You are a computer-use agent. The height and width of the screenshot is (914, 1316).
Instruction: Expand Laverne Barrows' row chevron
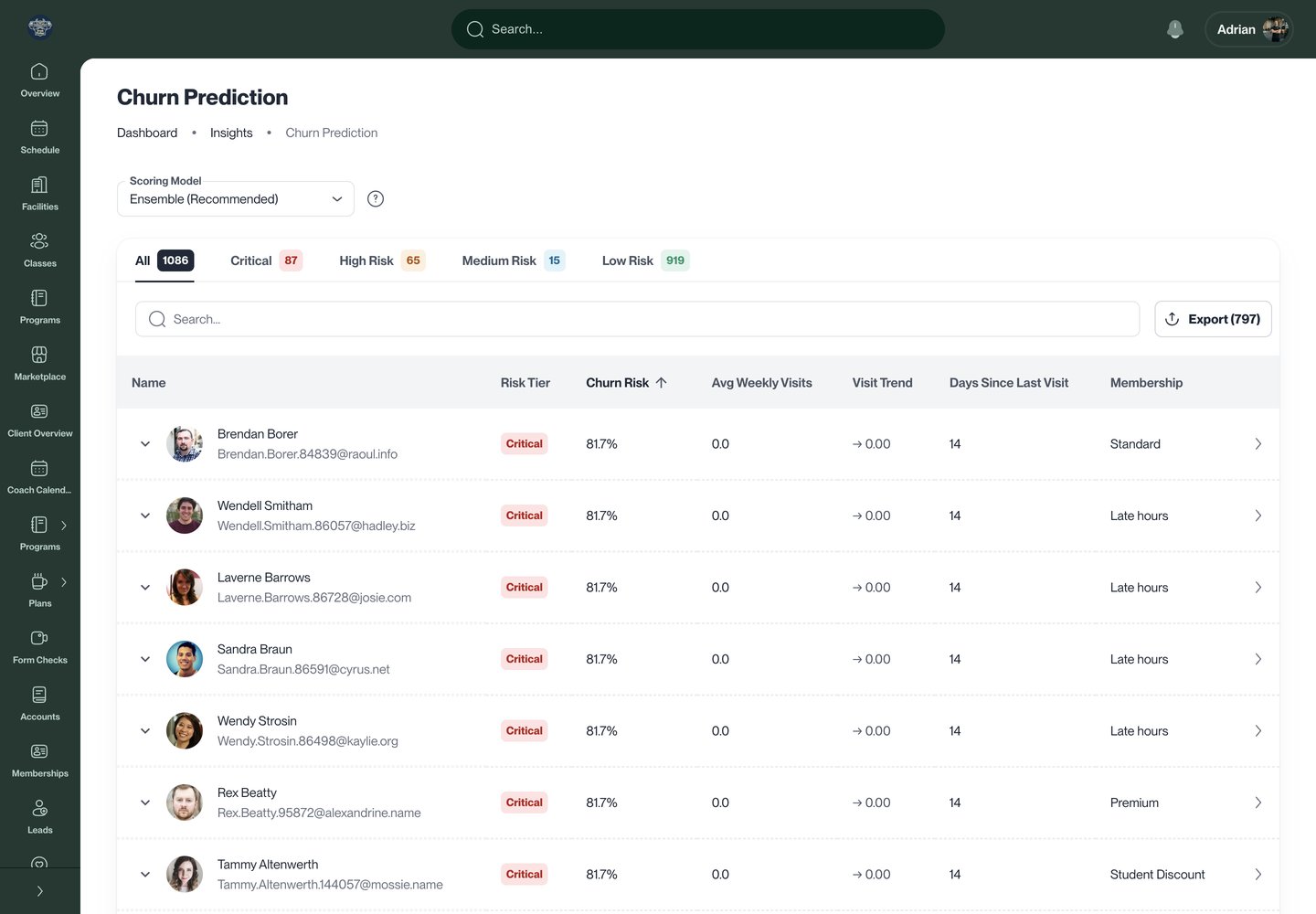pos(144,588)
